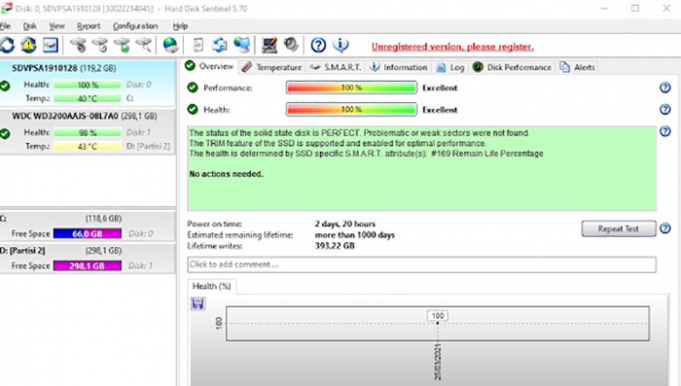Select the C: partition row
Image resolution: width=681 pixels, height=386 pixels.
pos(88,226)
